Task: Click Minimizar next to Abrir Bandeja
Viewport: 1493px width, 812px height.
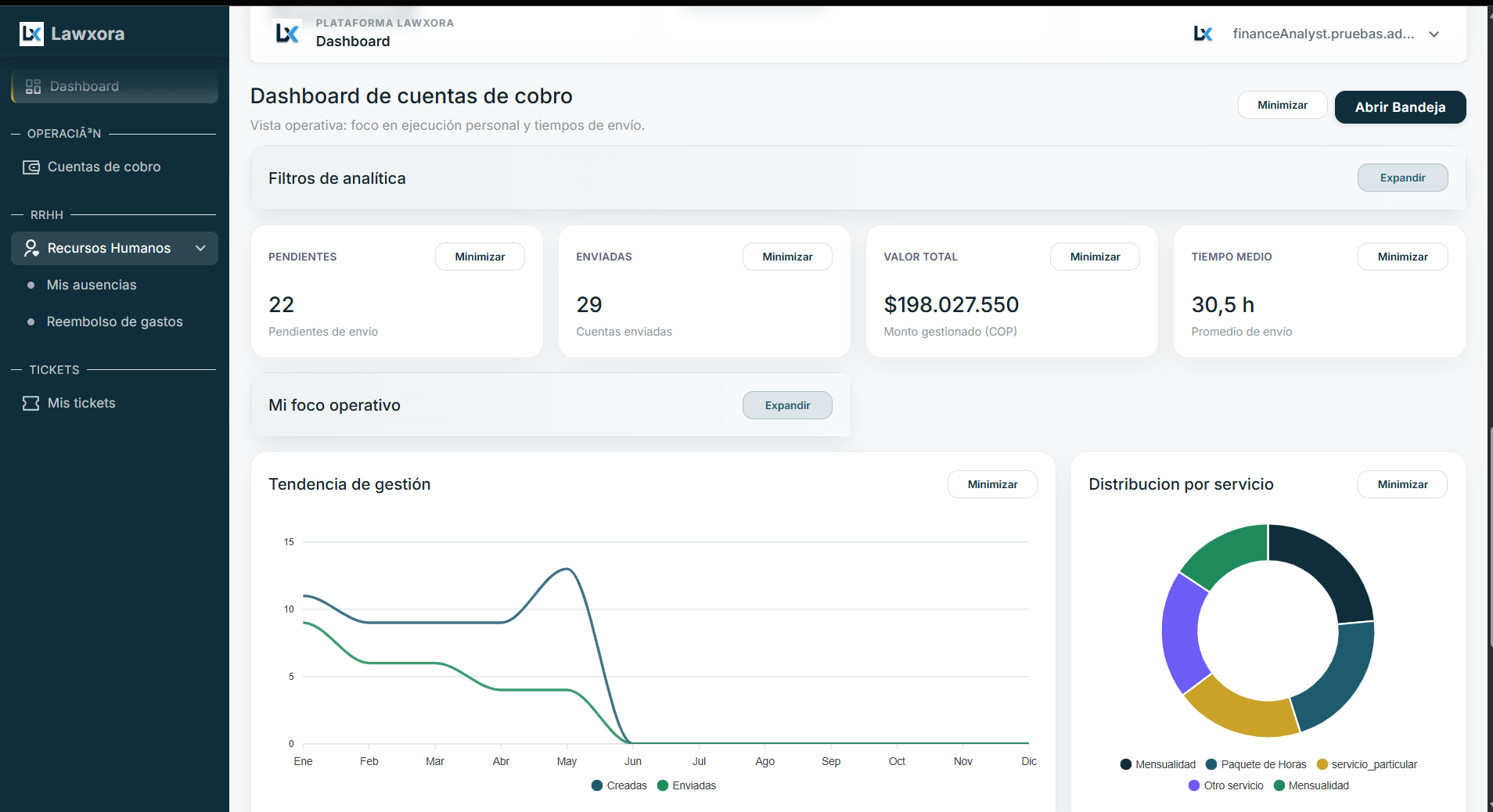Action: [x=1283, y=105]
